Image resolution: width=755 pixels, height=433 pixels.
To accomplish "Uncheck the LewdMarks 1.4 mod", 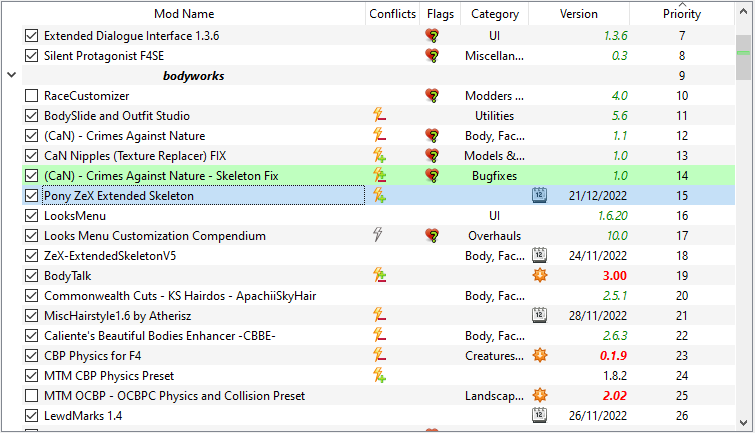I will pyautogui.click(x=31, y=416).
